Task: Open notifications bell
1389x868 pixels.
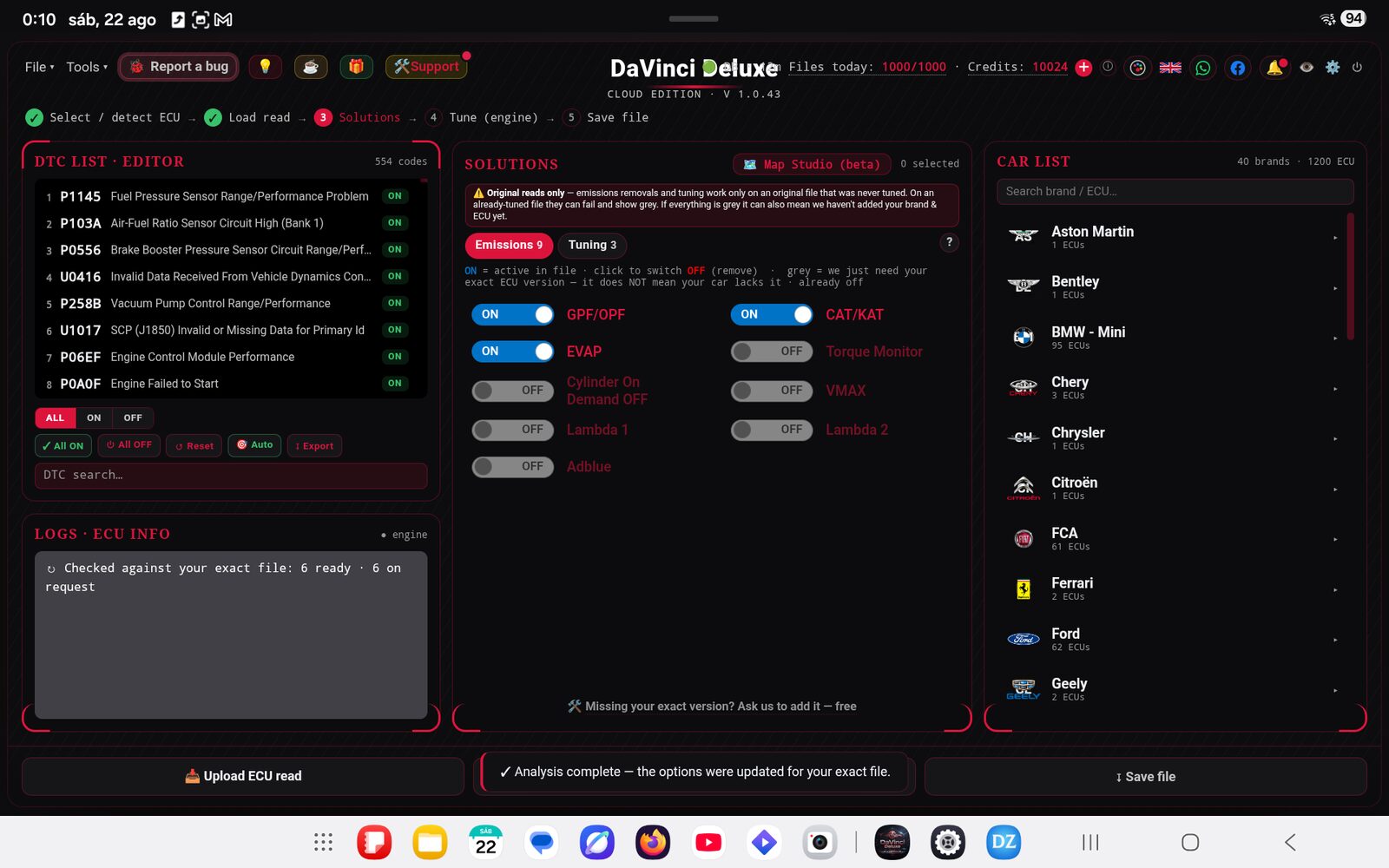Action: pos(1274,68)
